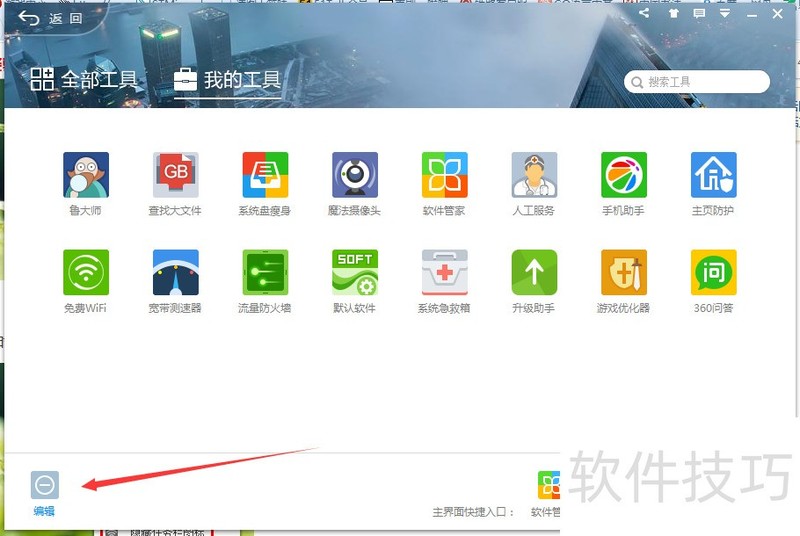Launch the 查找大文件 GB icon

tap(176, 175)
